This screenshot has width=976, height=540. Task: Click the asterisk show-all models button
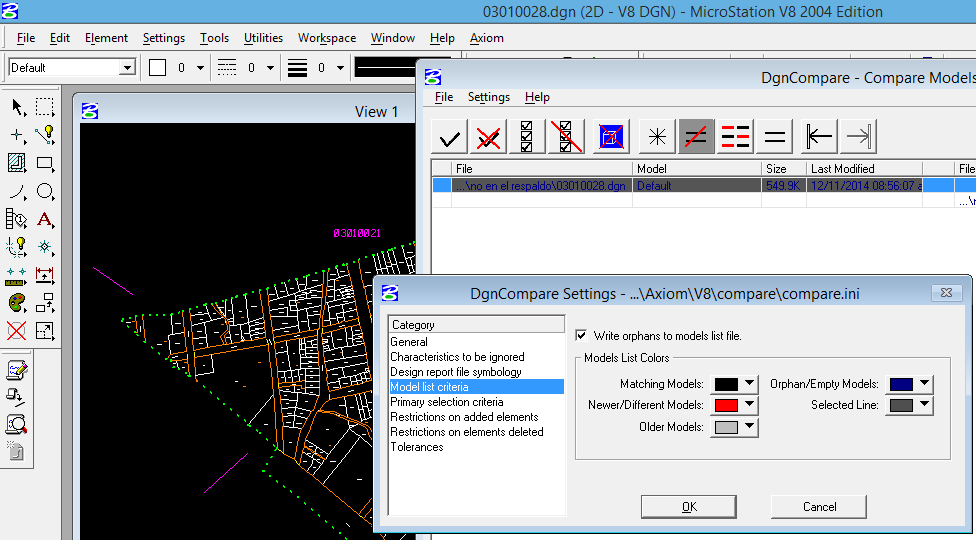[x=657, y=137]
